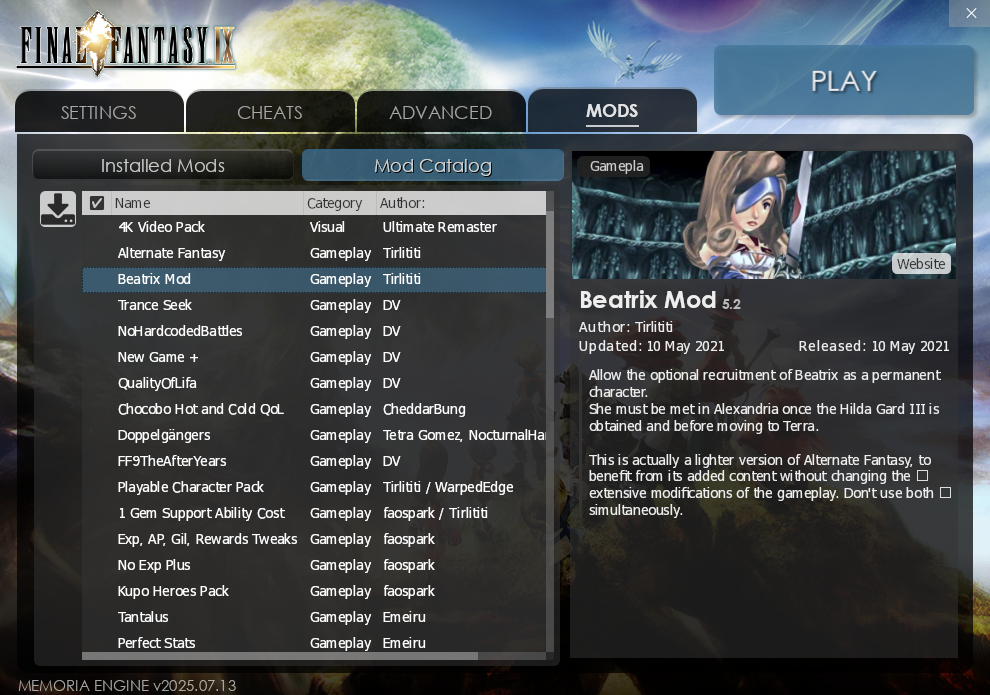Image resolution: width=990 pixels, height=695 pixels.
Task: Click the download mod icon
Action: [58, 209]
